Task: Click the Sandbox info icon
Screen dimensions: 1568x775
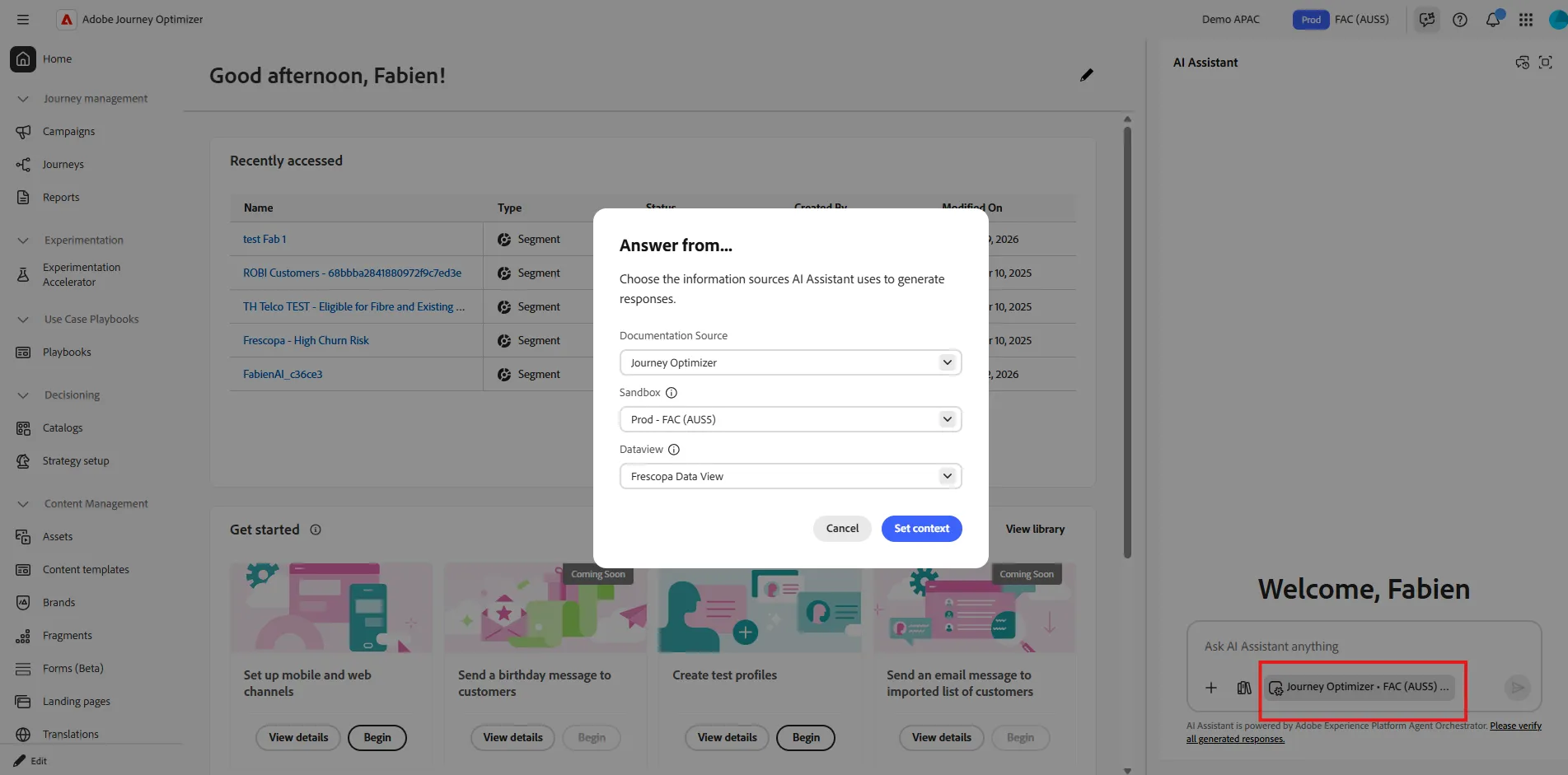Action: [672, 393]
